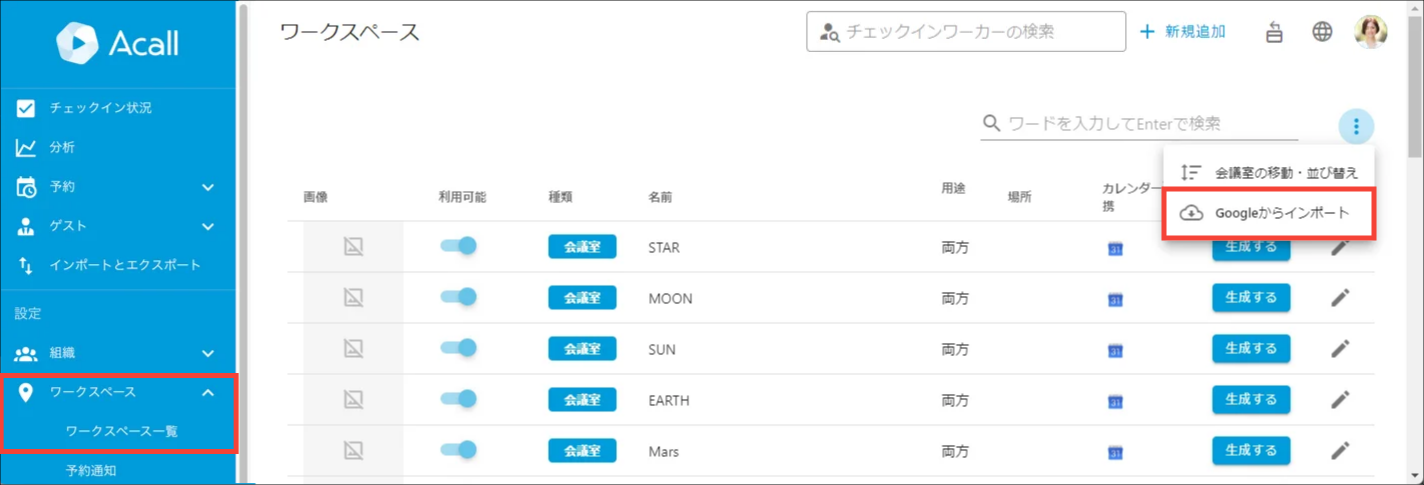Screen dimensions: 1424x485
Task: Open the three-dot more options menu
Action: [1356, 126]
